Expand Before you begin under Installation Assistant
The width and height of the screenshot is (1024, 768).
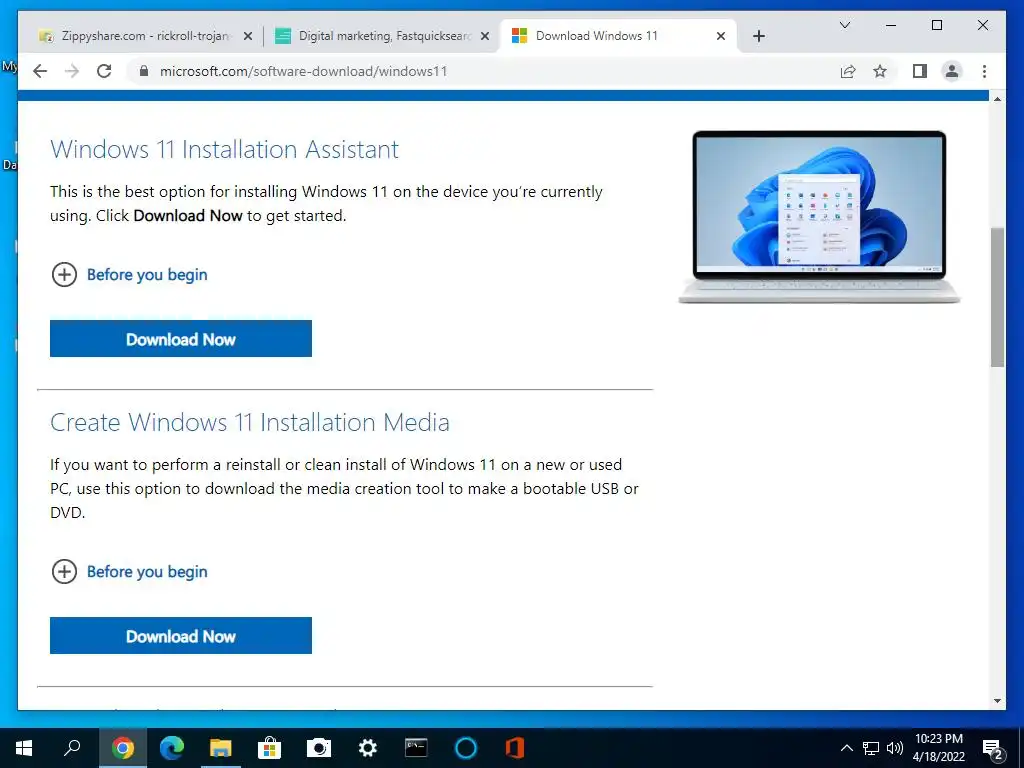pos(129,274)
